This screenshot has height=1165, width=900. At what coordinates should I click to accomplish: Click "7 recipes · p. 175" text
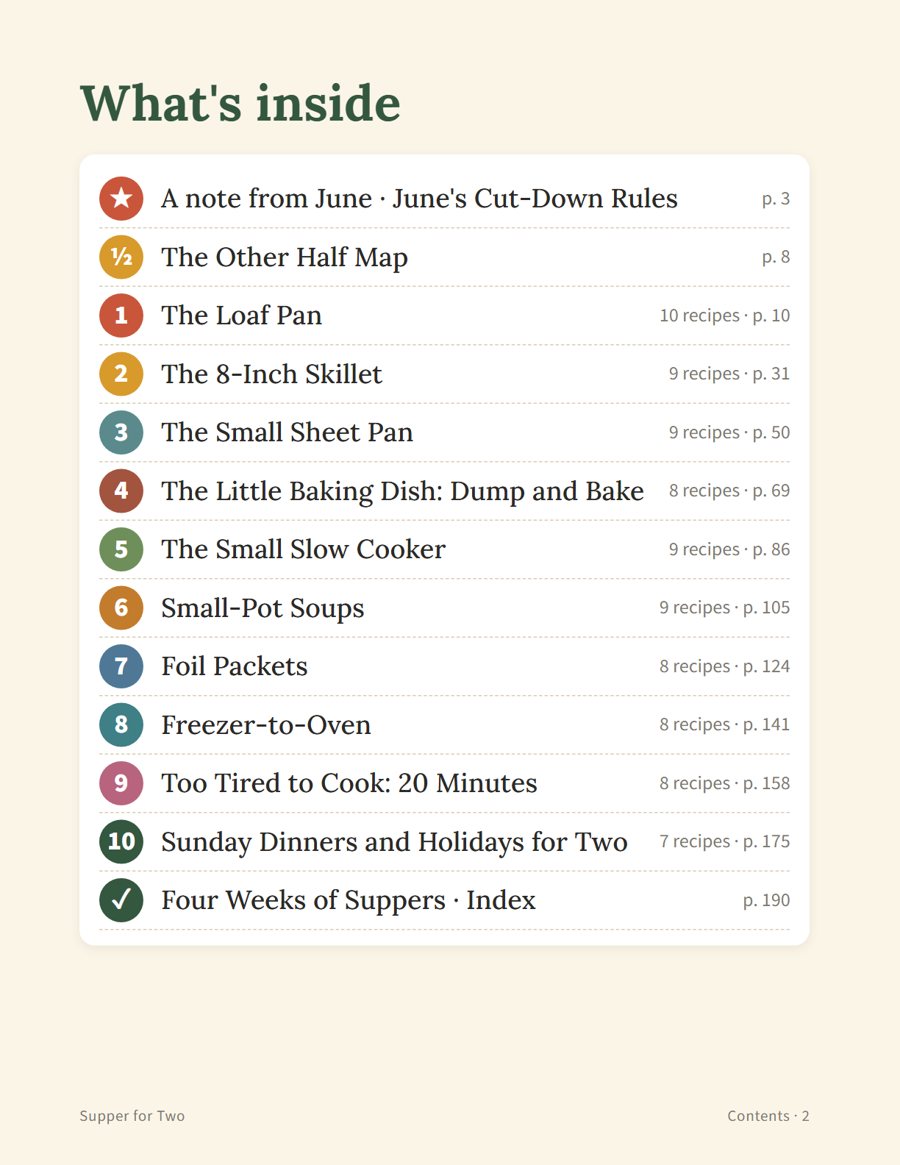tap(725, 842)
